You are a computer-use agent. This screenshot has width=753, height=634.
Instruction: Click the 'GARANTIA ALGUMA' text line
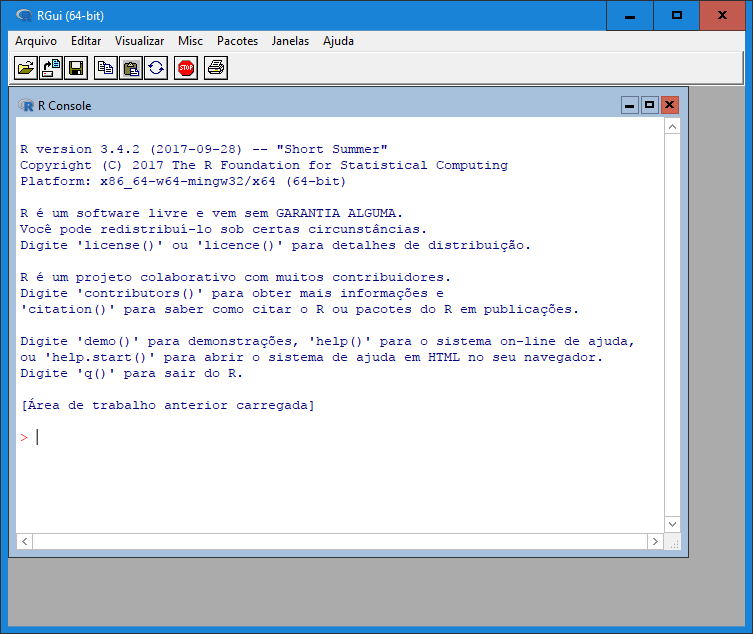(x=211, y=213)
